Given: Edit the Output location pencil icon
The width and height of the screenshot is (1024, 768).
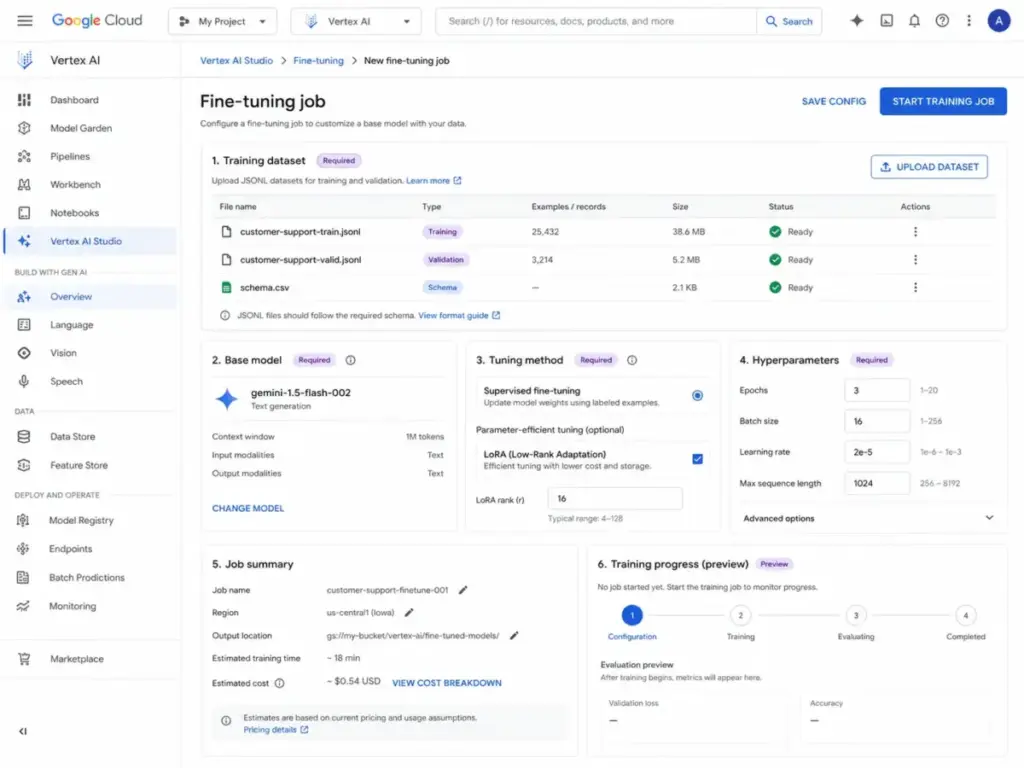Looking at the screenshot, I should click(x=514, y=635).
